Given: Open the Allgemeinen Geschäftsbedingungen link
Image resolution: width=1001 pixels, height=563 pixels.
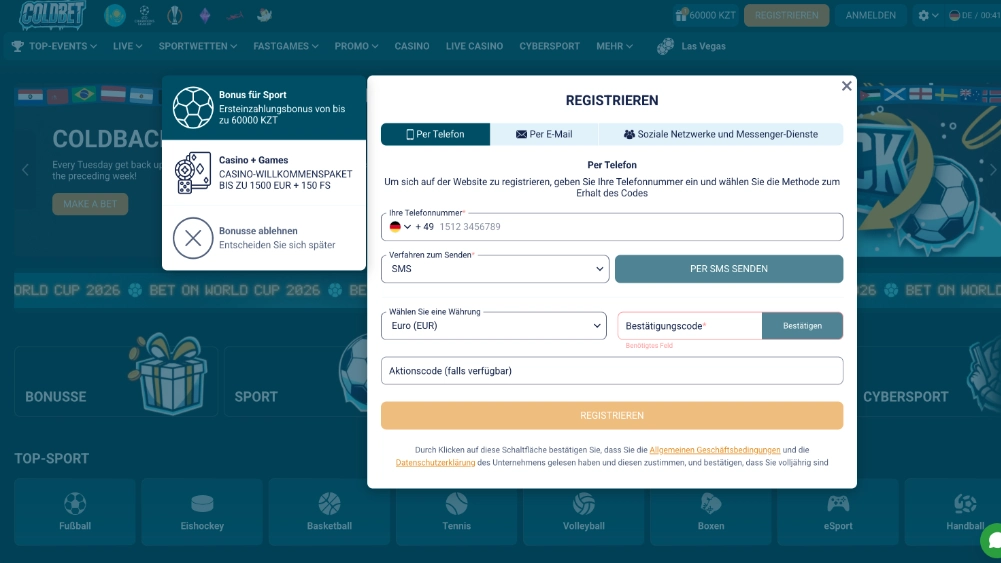Looking at the screenshot, I should 714,450.
